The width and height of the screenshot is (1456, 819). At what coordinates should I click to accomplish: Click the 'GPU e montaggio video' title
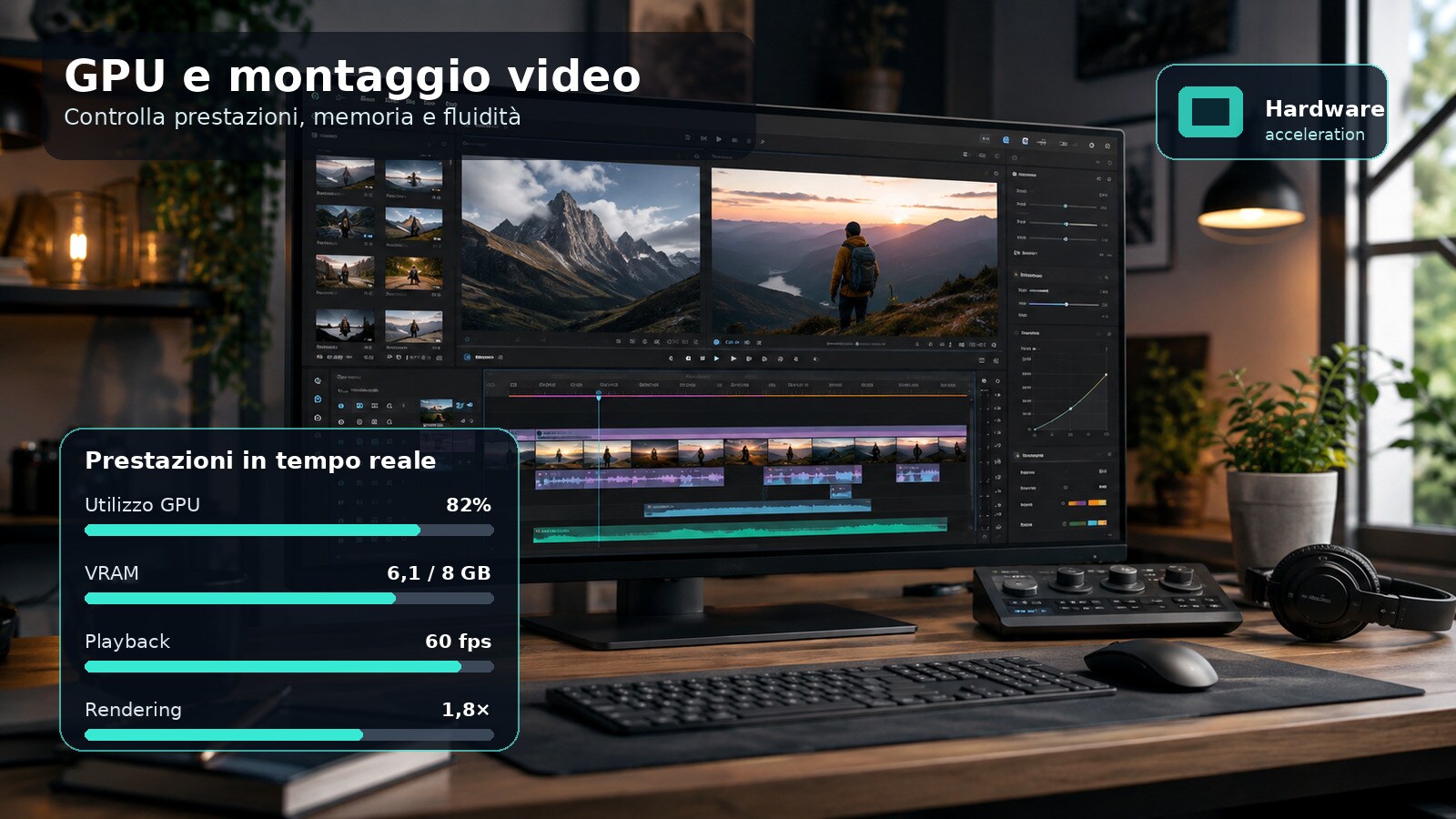pyautogui.click(x=352, y=76)
